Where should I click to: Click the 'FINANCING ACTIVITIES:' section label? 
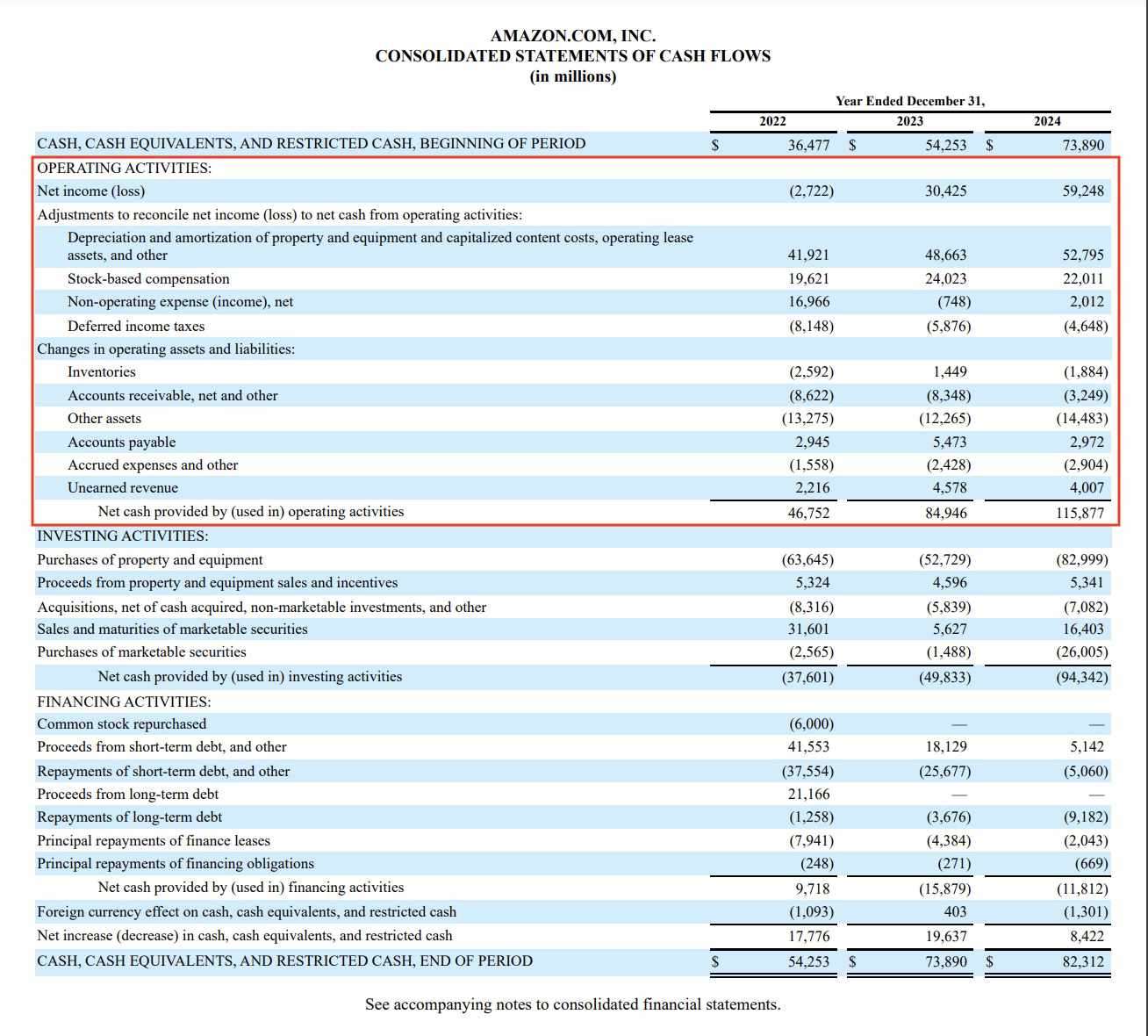(x=124, y=702)
